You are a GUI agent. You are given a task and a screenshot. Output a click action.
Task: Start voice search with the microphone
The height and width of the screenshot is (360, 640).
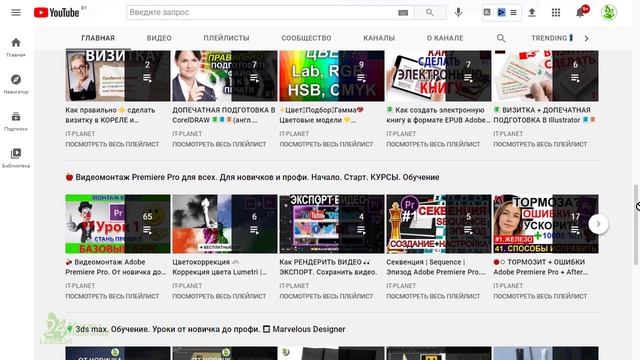click(458, 12)
